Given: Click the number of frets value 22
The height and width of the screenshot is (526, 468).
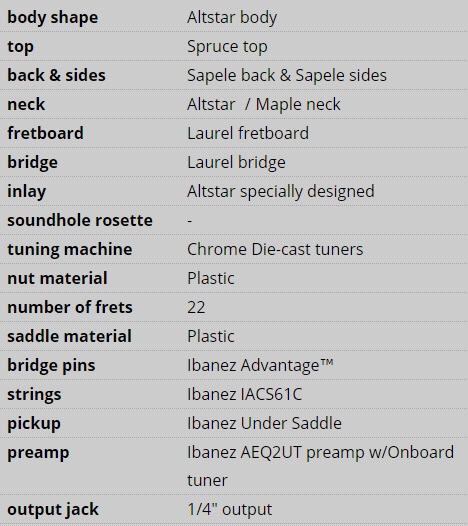Looking at the screenshot, I should 196,307.
